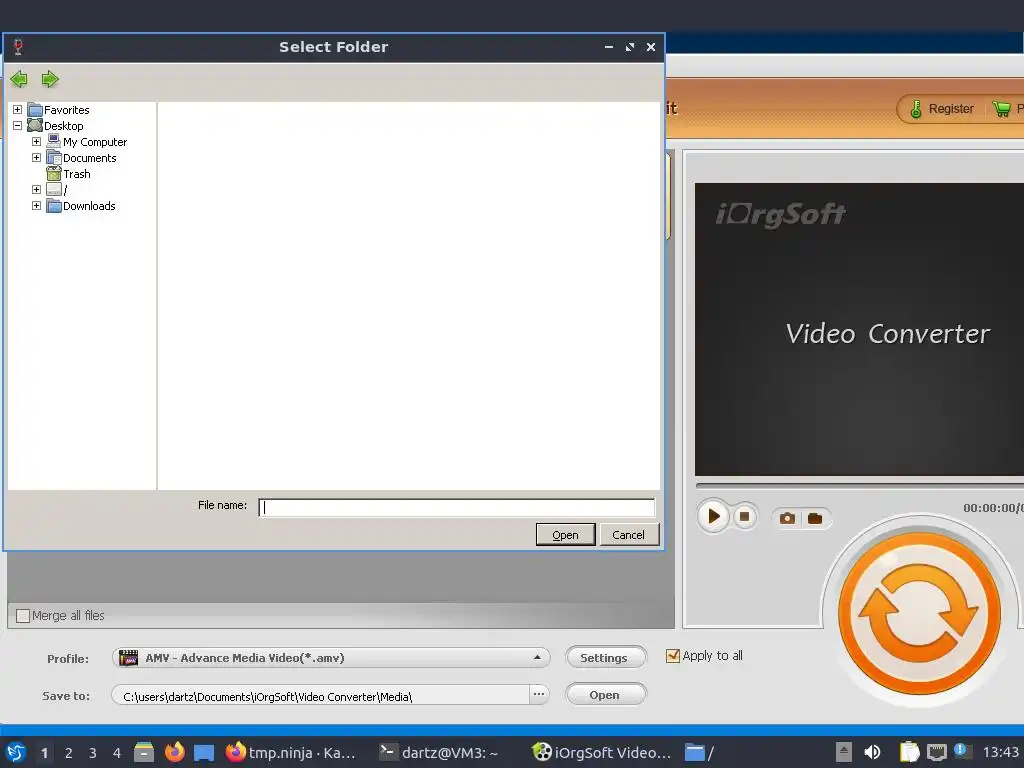1024x768 pixels.
Task: Click the Save to path field
Action: click(x=320, y=696)
